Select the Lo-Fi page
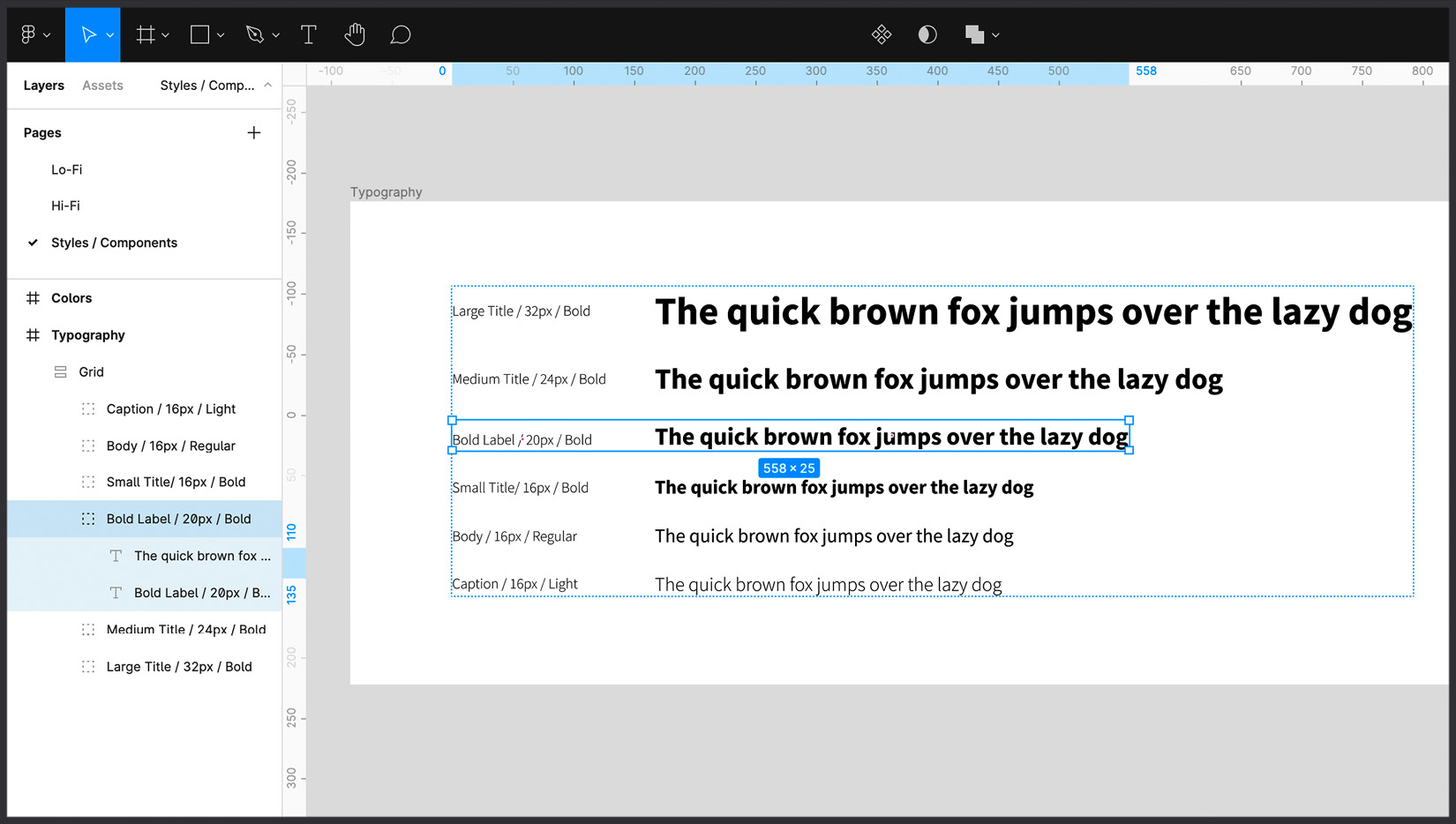Image resolution: width=1456 pixels, height=824 pixels. click(x=66, y=169)
